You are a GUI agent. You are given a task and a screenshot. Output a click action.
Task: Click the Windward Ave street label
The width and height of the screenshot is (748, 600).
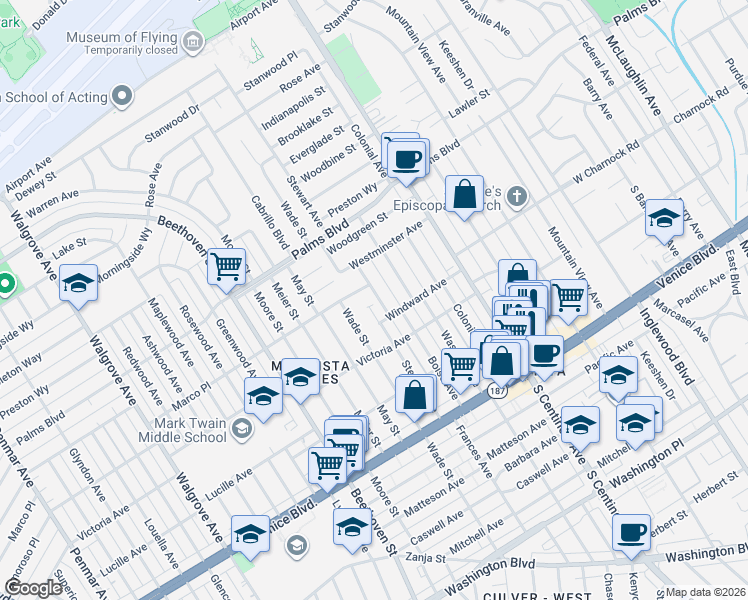[x=416, y=300]
